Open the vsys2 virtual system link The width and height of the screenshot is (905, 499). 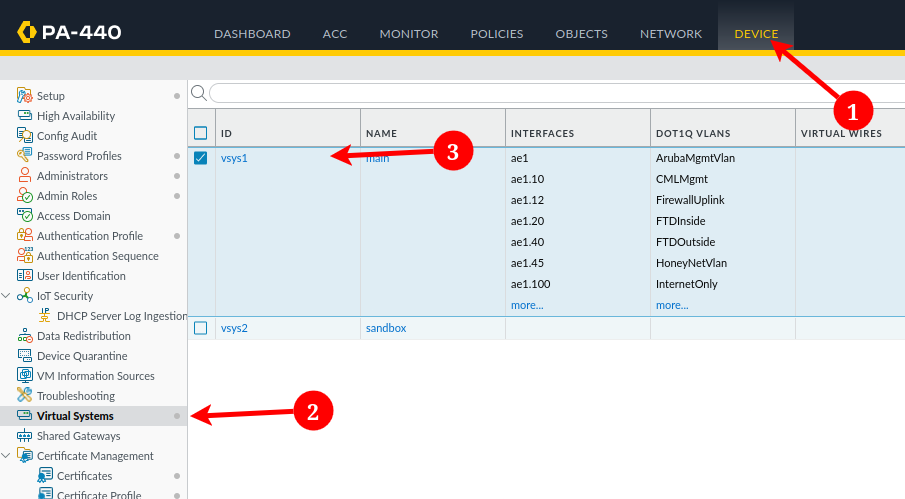234,328
